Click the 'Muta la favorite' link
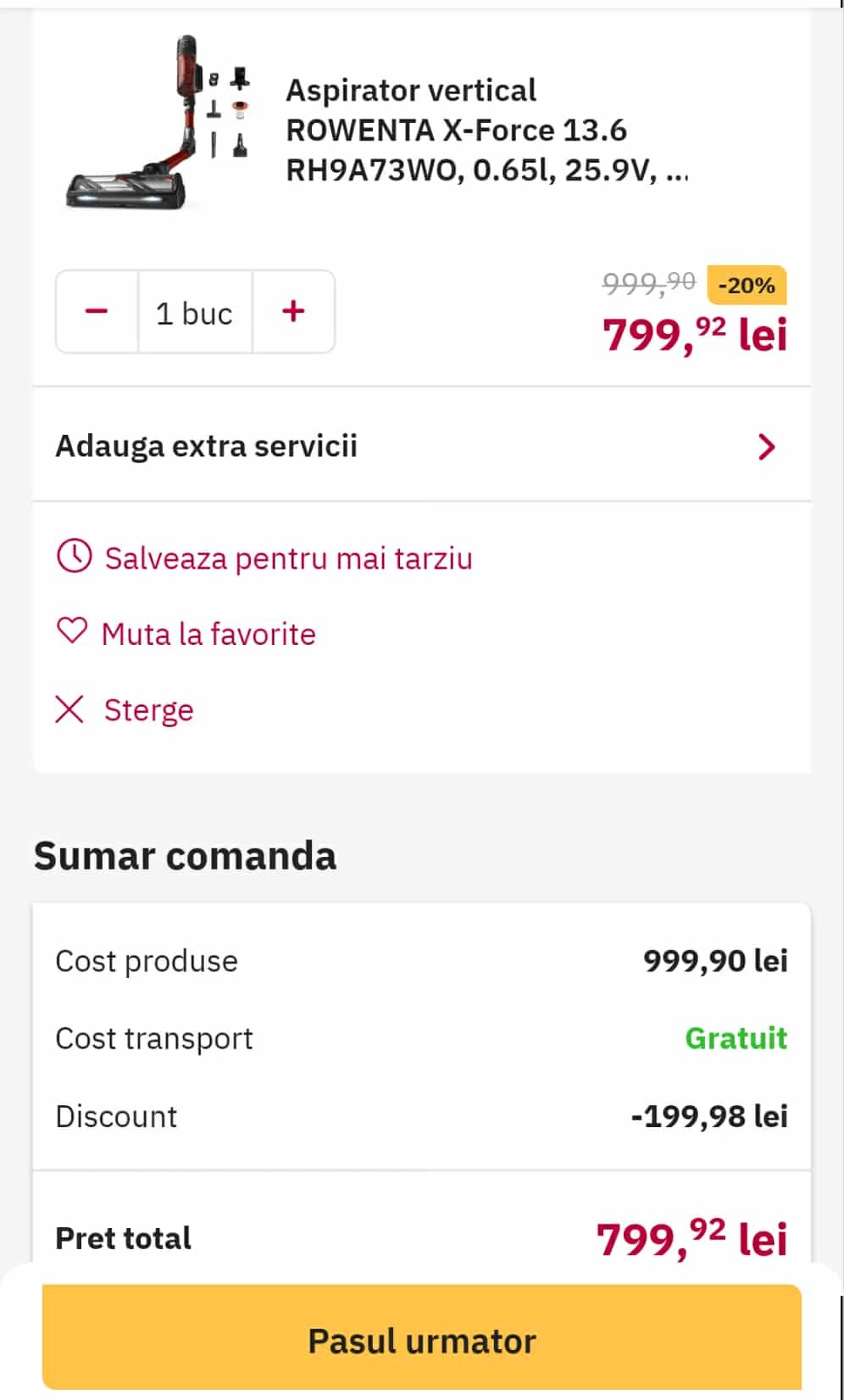 tap(208, 634)
